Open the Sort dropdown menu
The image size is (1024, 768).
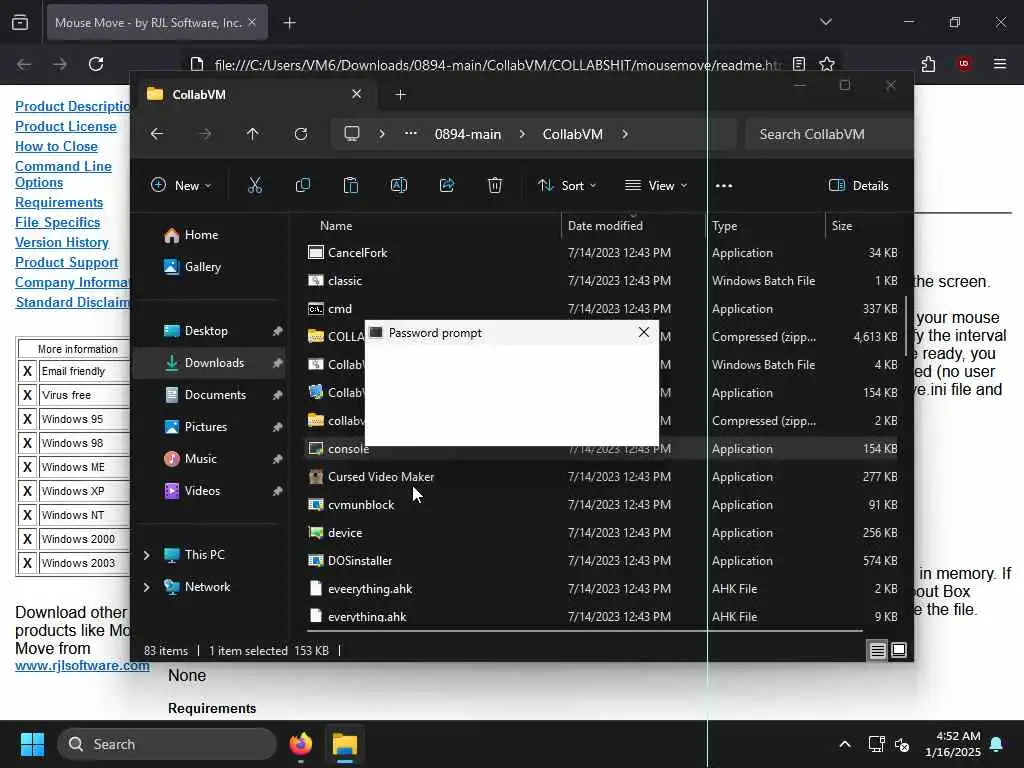tap(567, 185)
